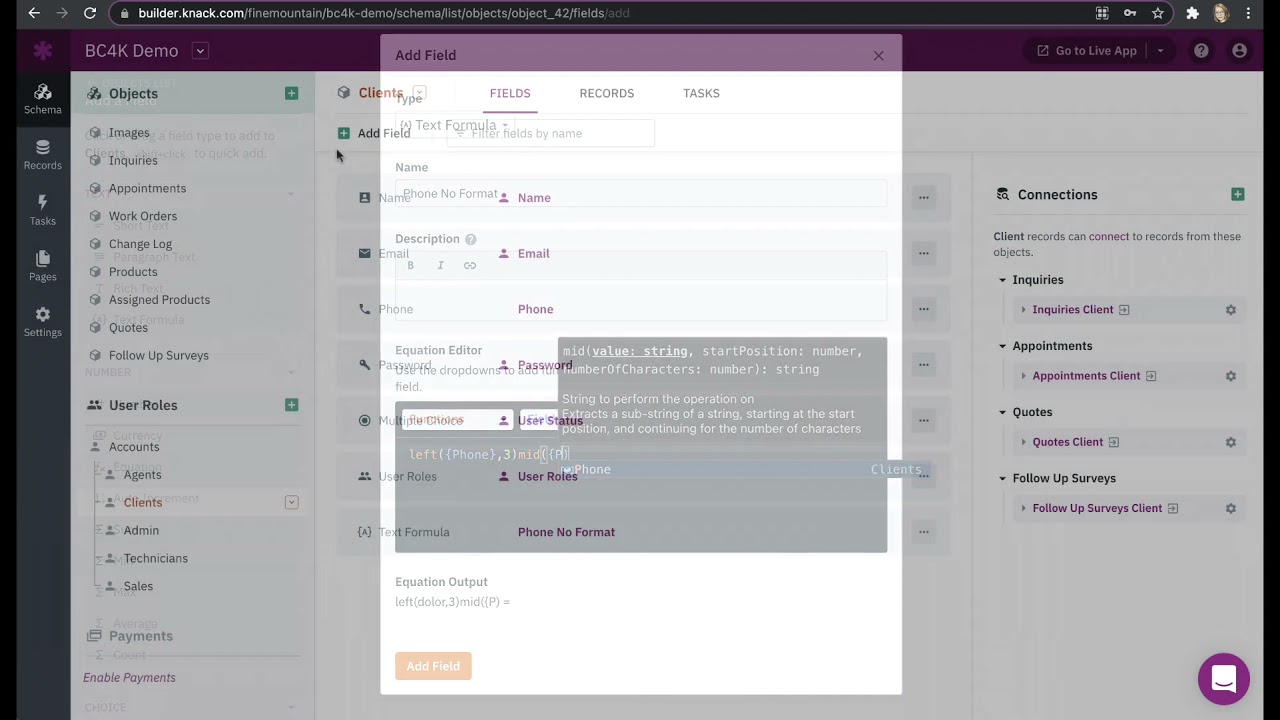Expand the Quotes Client connection

[1023, 442]
